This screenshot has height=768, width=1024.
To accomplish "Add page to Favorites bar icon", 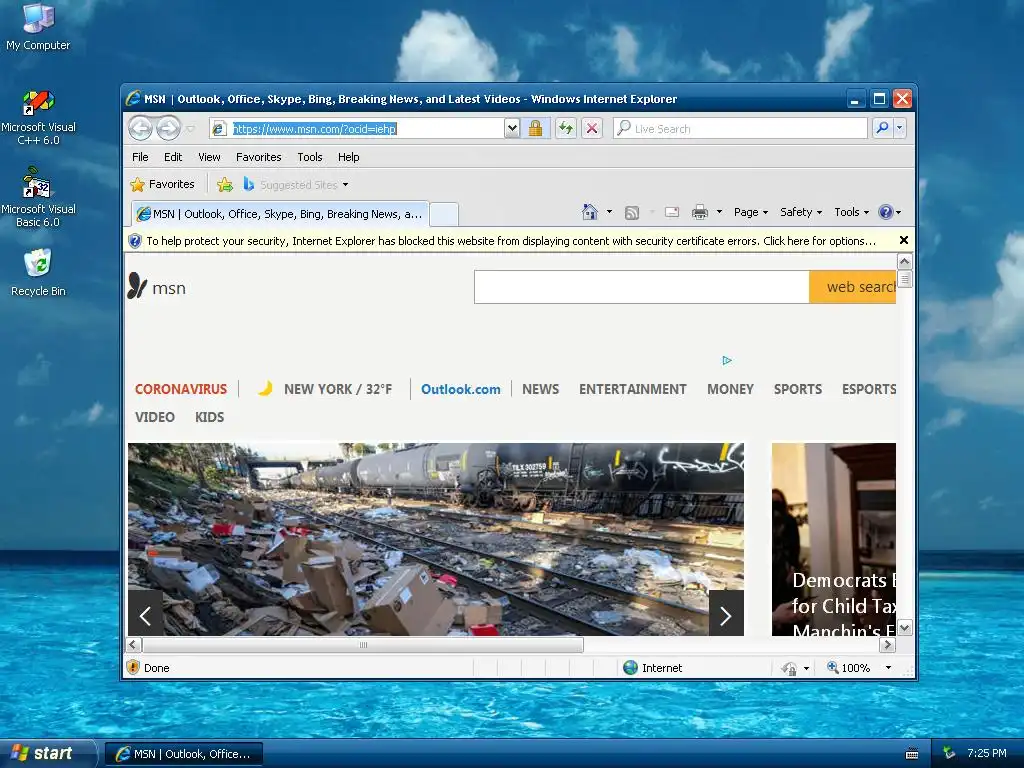I will pos(225,185).
